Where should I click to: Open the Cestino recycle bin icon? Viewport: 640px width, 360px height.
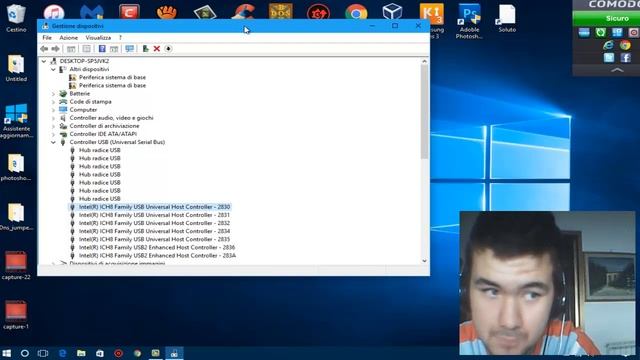tap(16, 18)
